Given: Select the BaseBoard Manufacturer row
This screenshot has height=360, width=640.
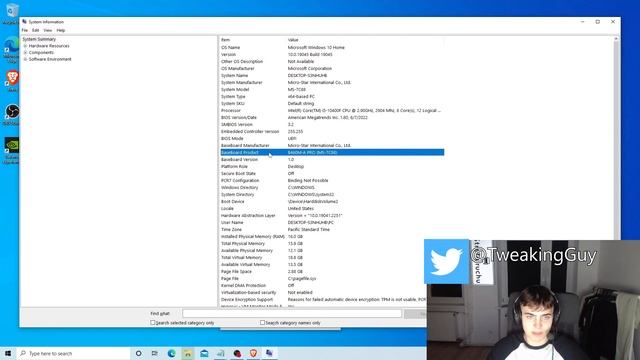Looking at the screenshot, I should 332,145.
